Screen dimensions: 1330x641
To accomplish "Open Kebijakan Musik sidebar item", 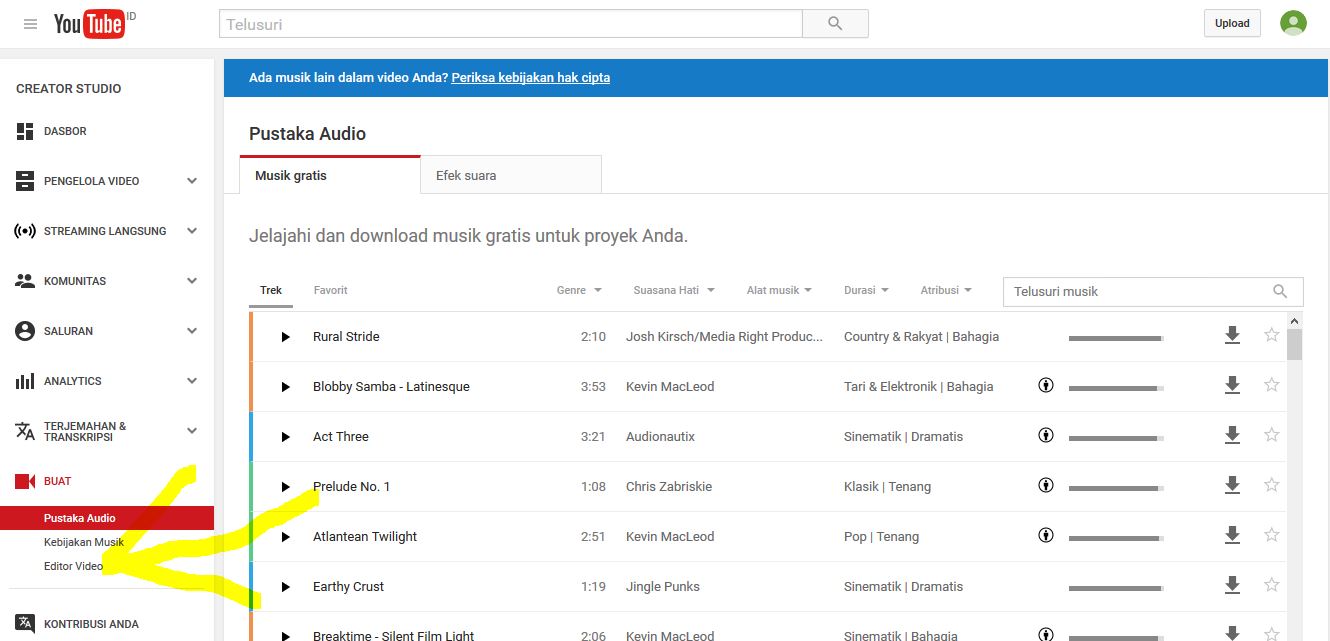I will pos(84,542).
